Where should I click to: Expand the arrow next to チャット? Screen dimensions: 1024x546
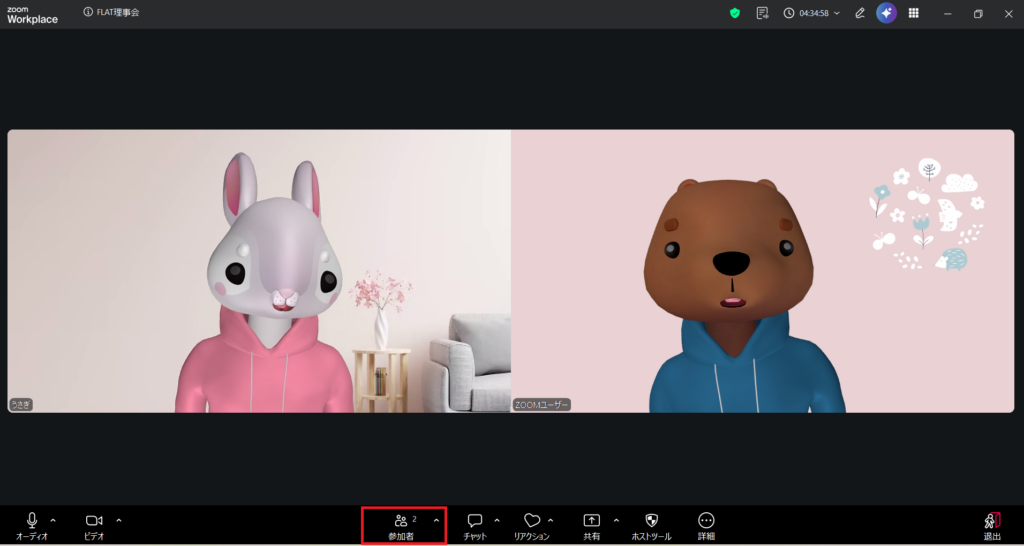coord(497,520)
